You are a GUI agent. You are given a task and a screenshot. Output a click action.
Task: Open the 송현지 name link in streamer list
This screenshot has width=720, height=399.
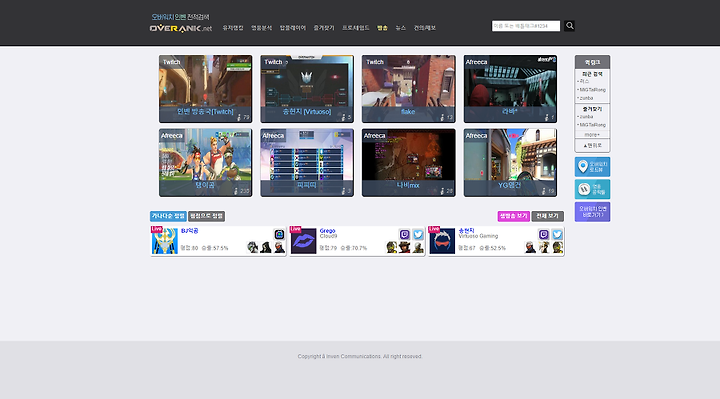467,230
